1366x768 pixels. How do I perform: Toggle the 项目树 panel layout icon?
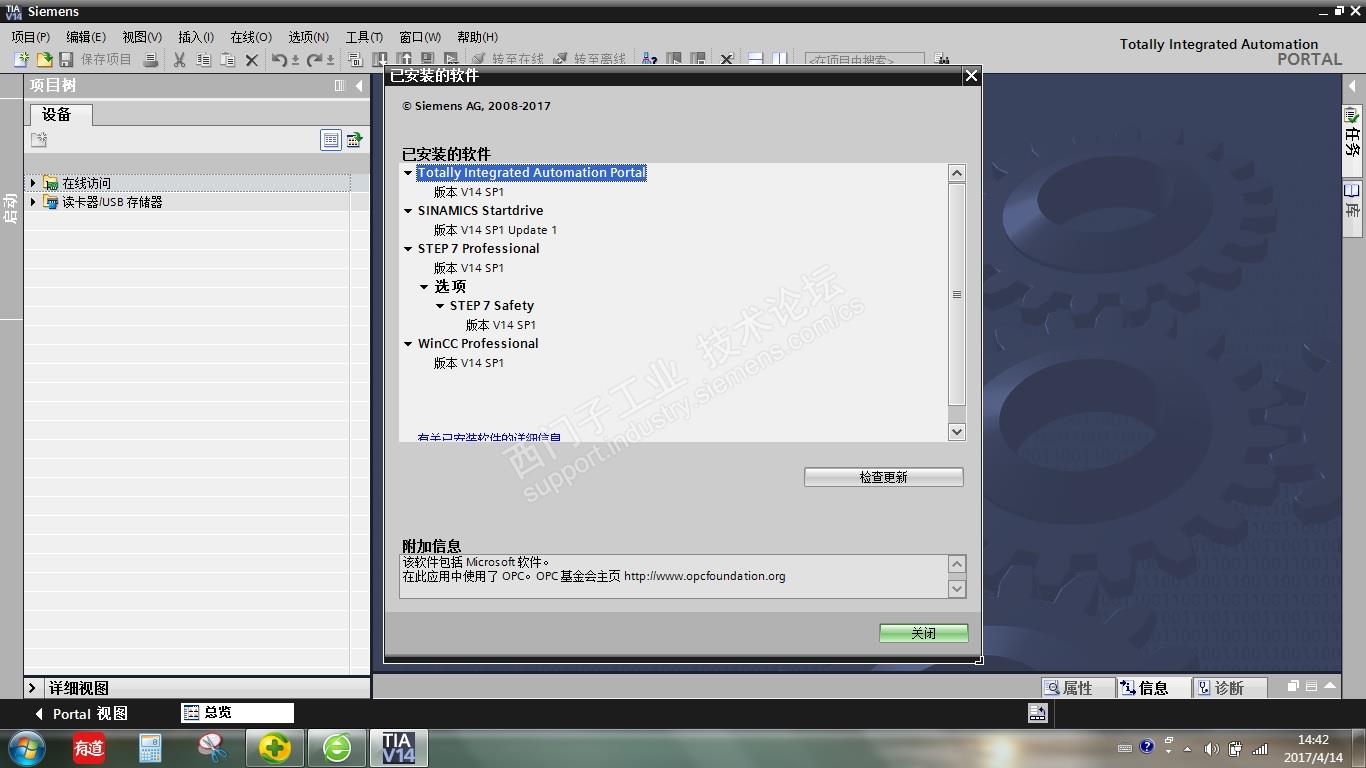point(340,86)
